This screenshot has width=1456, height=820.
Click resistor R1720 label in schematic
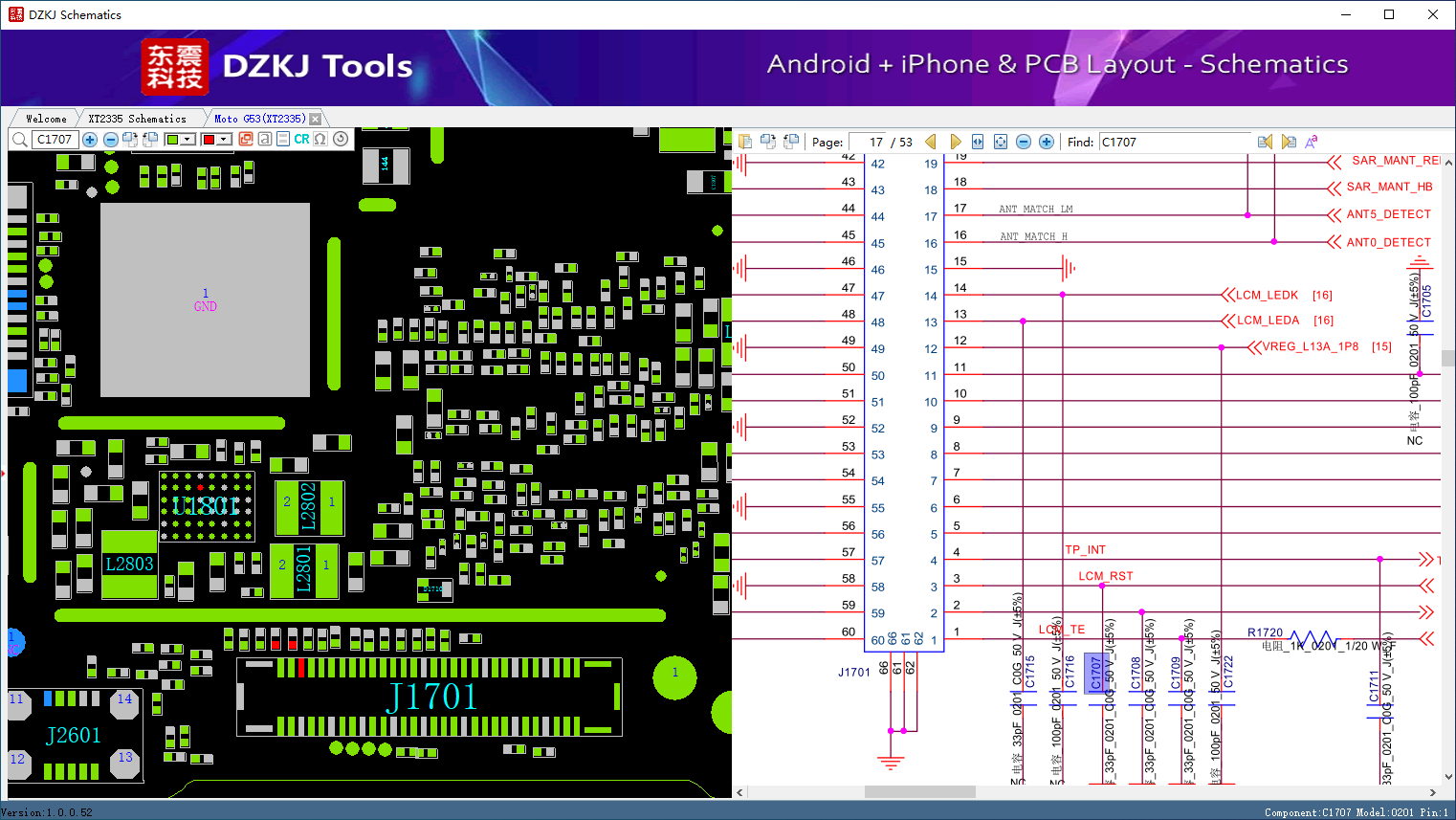1265,632
